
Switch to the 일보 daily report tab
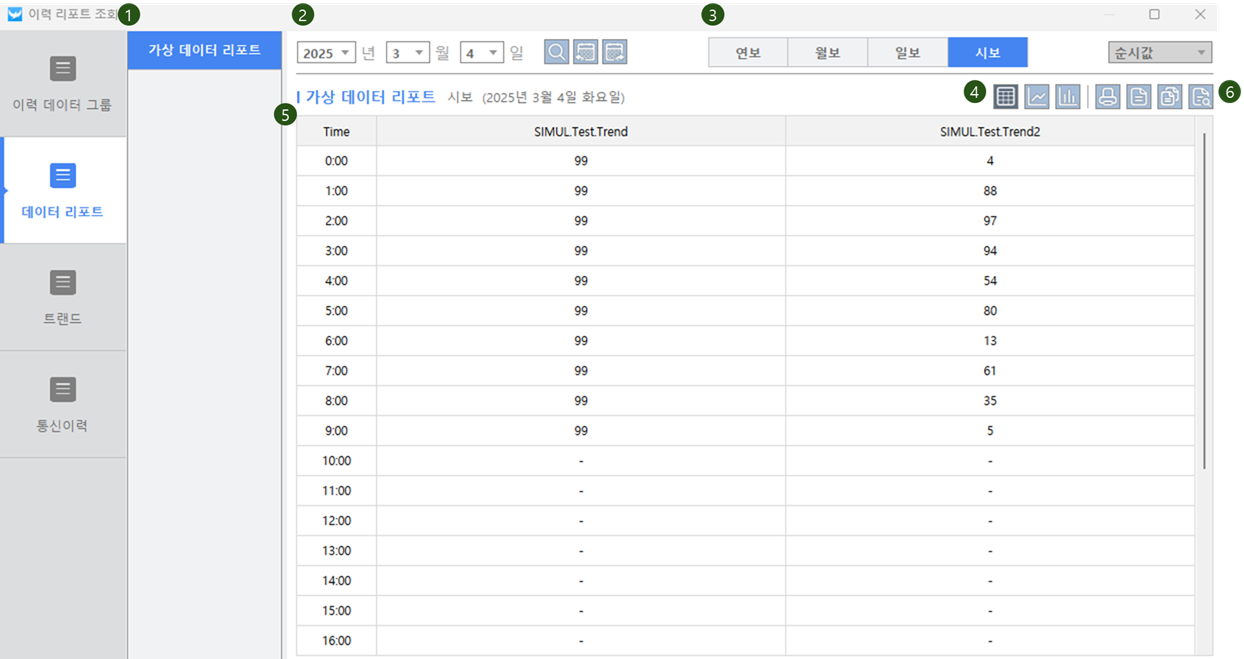(x=907, y=53)
